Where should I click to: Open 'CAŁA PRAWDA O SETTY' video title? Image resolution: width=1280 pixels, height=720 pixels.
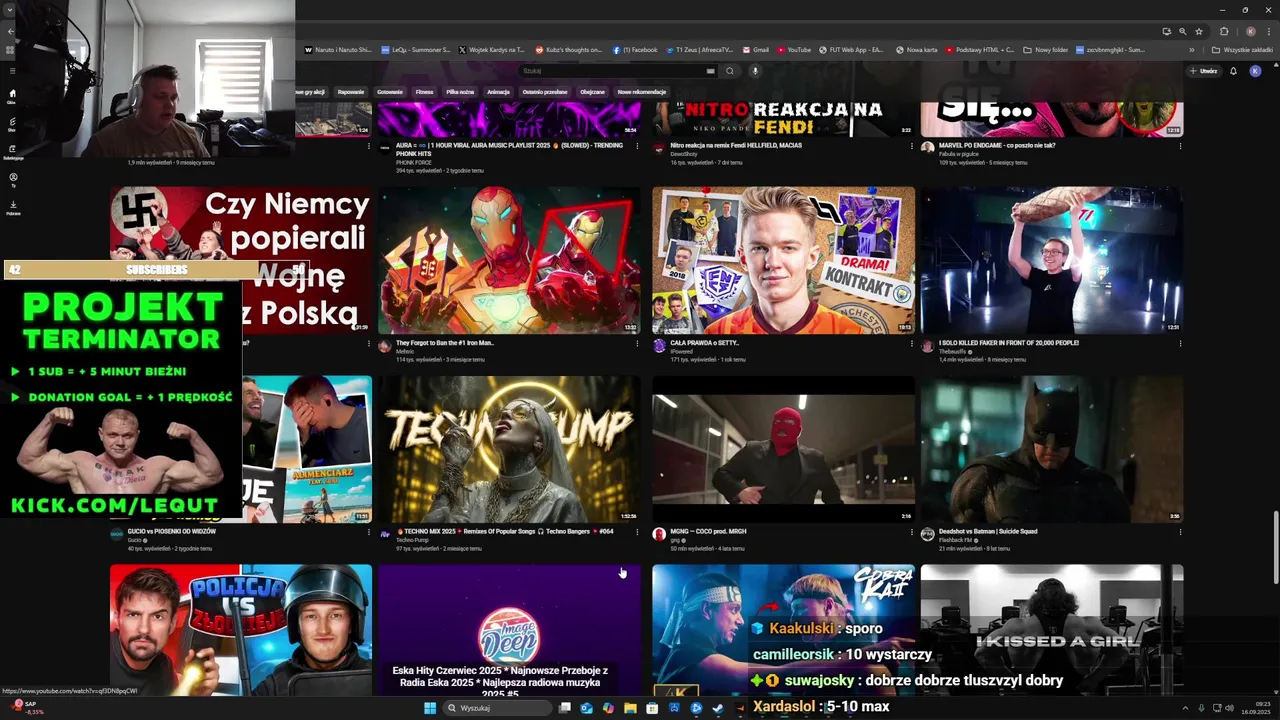pyautogui.click(x=704, y=342)
